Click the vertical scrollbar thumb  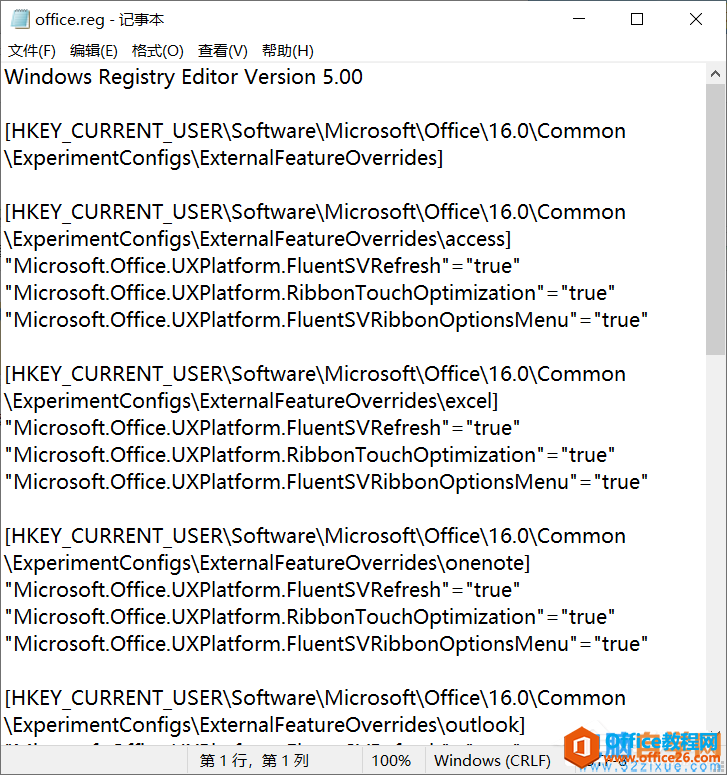pyautogui.click(x=715, y=219)
